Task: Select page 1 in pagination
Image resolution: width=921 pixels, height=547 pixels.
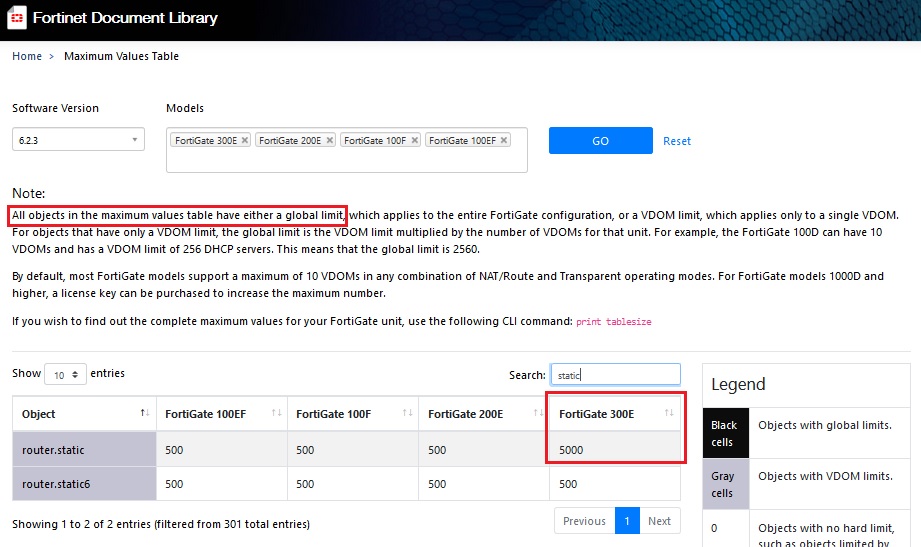Action: [627, 521]
